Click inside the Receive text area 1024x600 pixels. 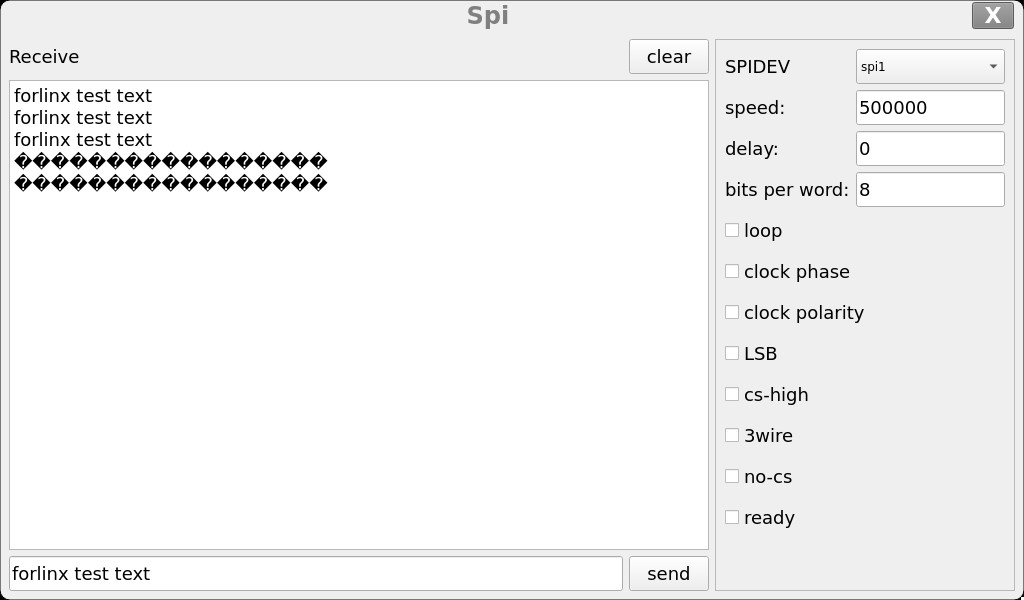point(358,360)
